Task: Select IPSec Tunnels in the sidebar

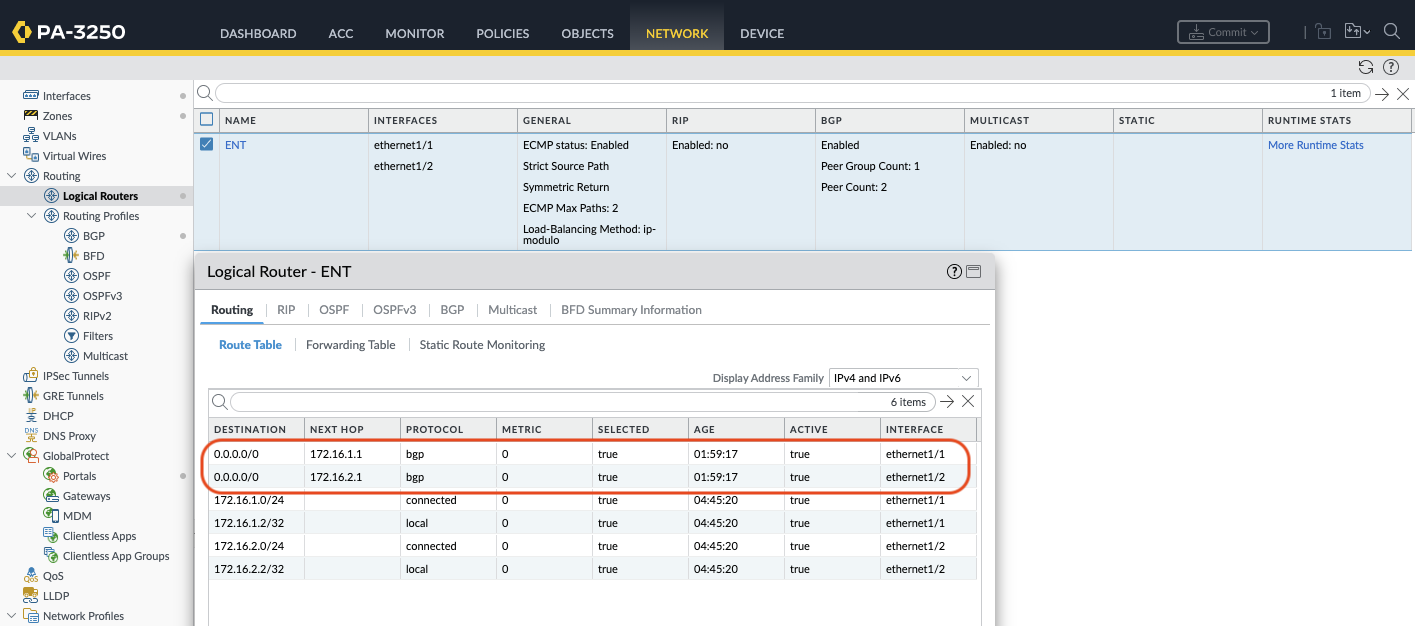Action: click(x=75, y=376)
